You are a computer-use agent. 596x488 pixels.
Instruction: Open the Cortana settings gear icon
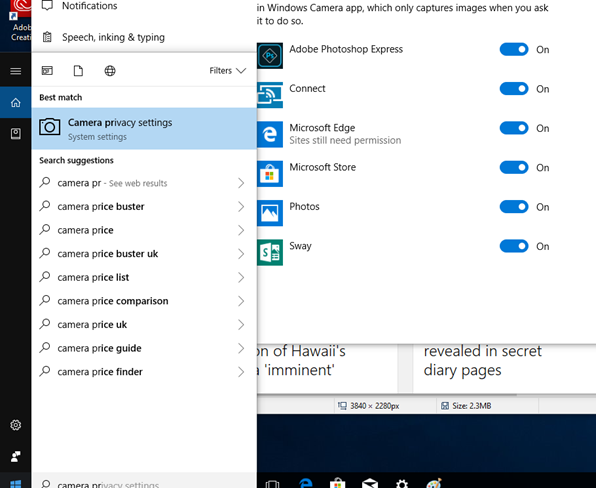click(16, 425)
